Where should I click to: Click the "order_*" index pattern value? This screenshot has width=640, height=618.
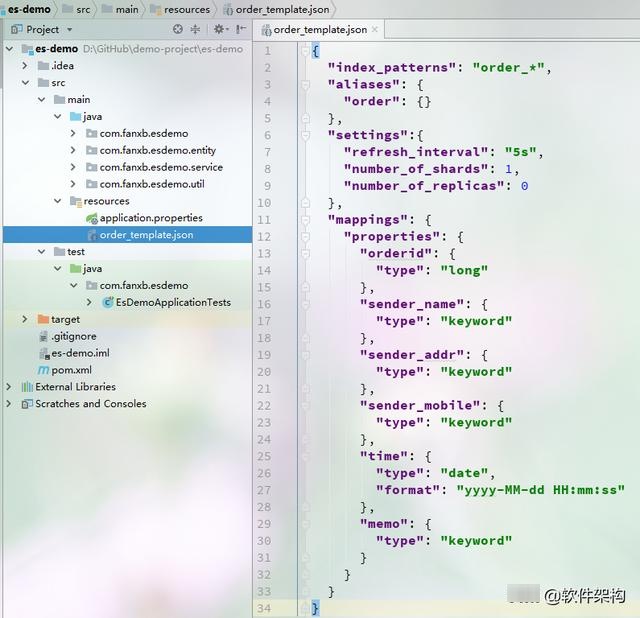(508, 67)
